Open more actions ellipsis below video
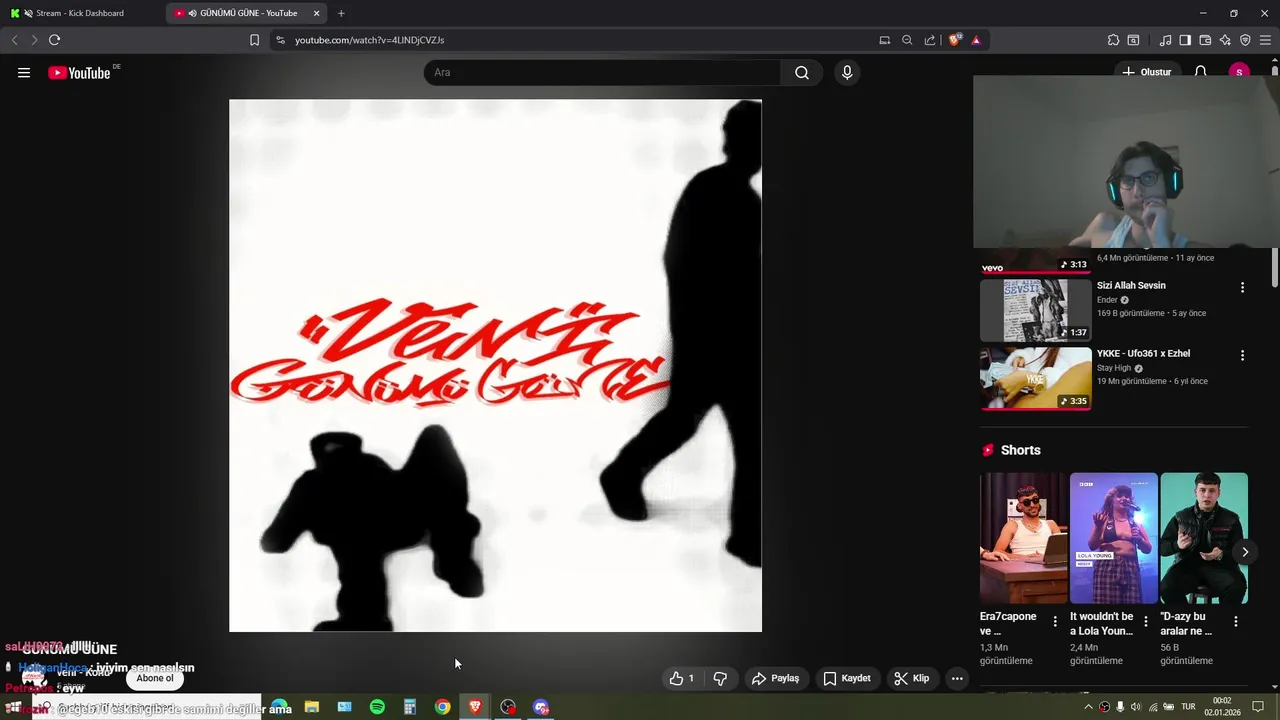This screenshot has width=1280, height=720. pos(957,678)
